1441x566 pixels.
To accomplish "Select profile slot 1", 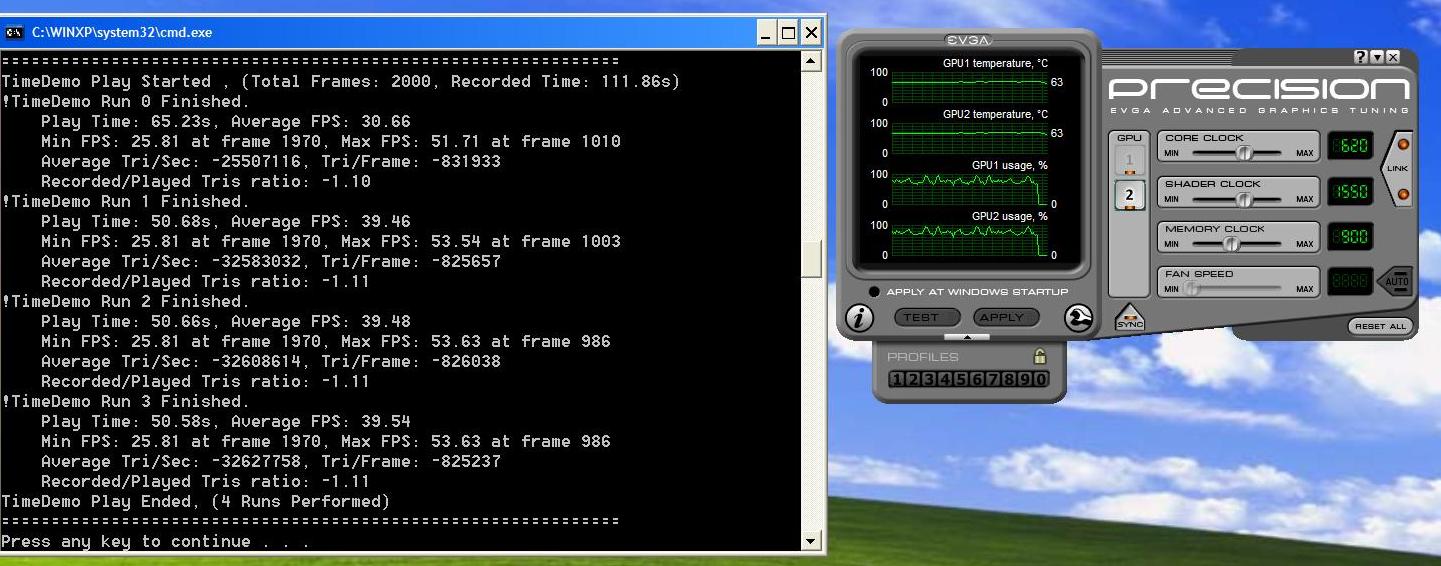I will click(x=897, y=379).
